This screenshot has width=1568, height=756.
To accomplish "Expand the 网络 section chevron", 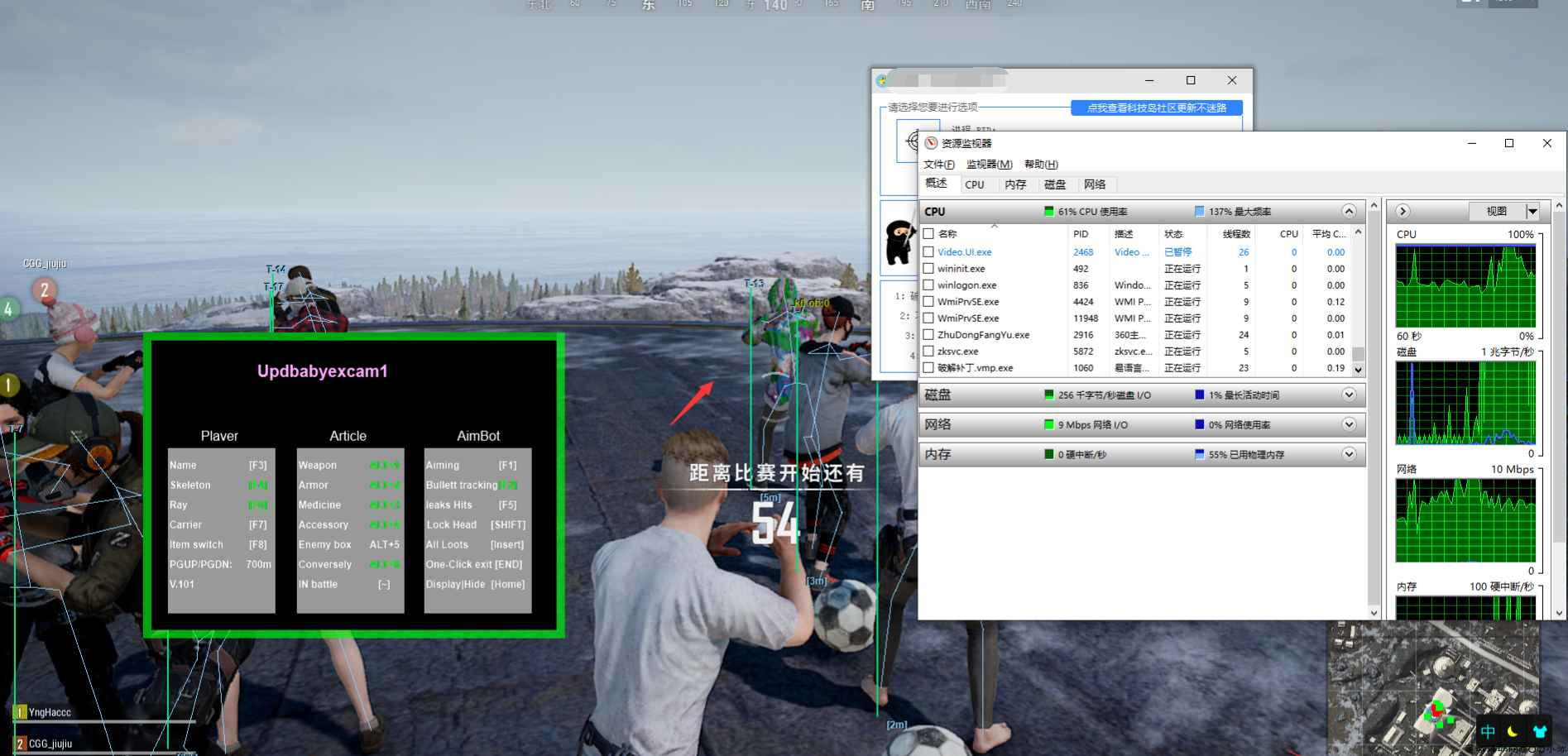I will click(1349, 424).
